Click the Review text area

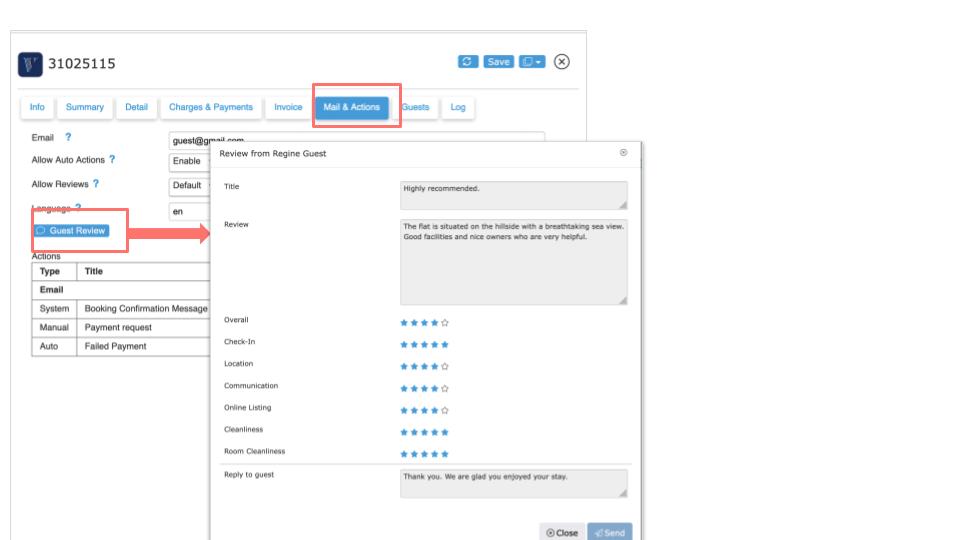(x=514, y=262)
